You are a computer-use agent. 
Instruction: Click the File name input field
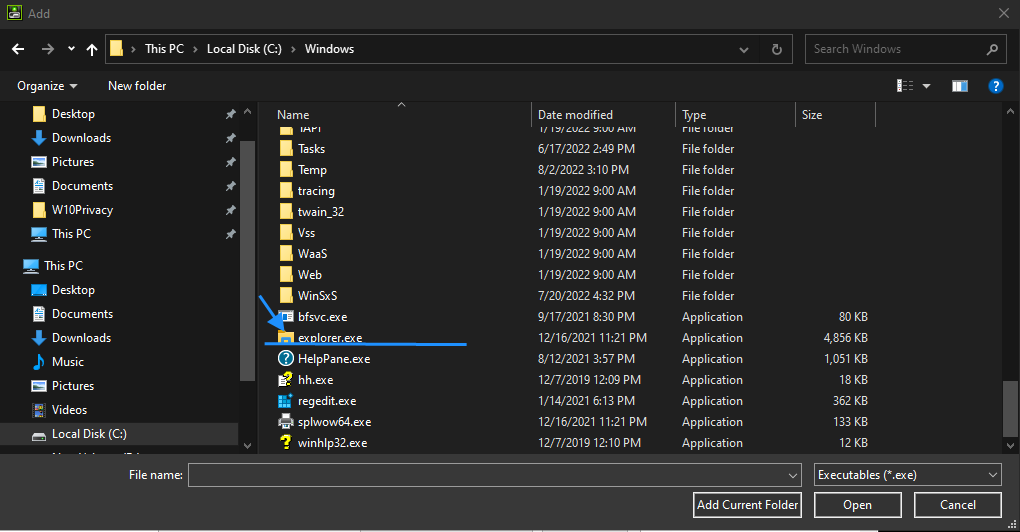(494, 475)
